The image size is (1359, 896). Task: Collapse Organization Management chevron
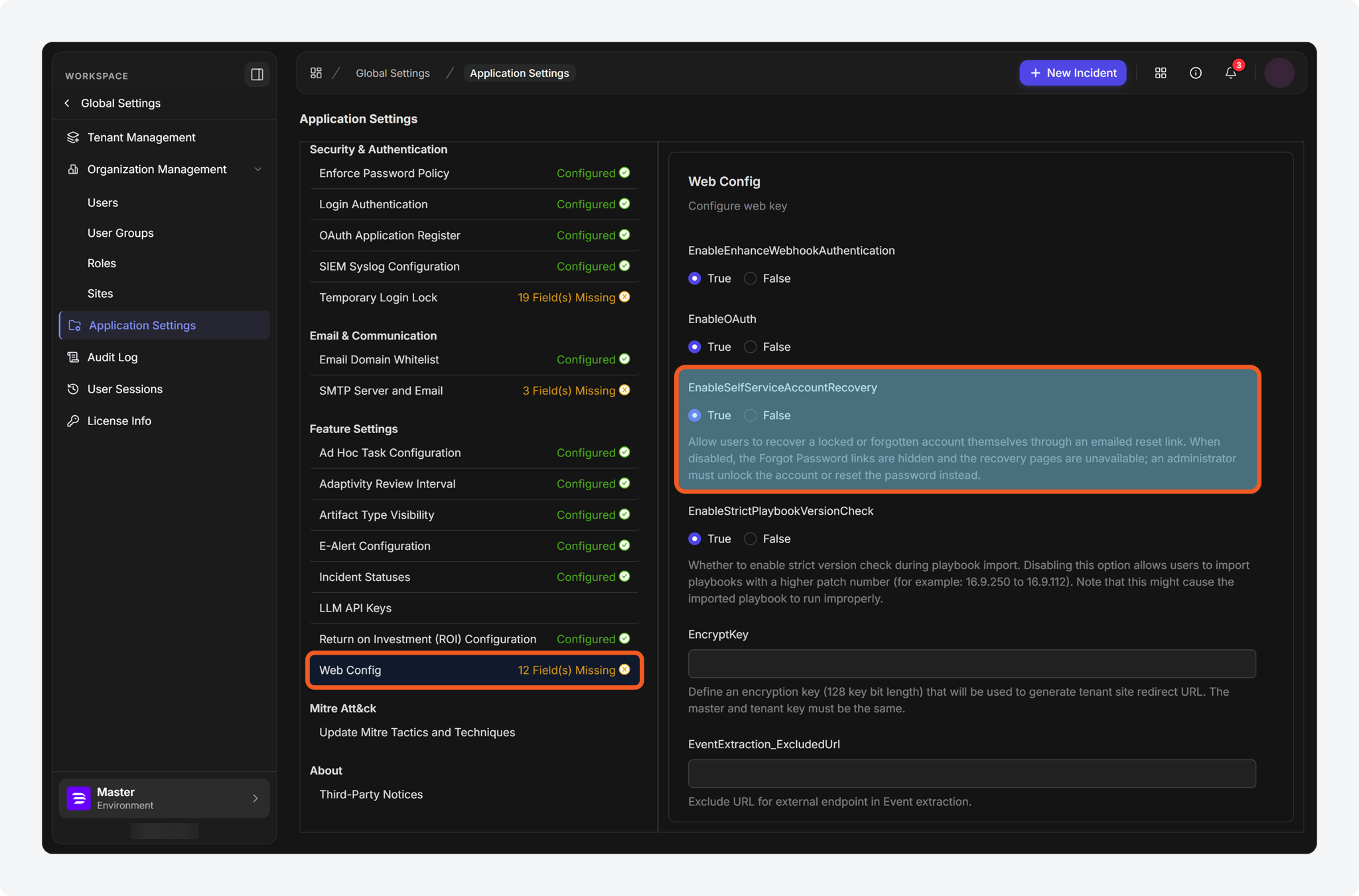[x=258, y=169]
